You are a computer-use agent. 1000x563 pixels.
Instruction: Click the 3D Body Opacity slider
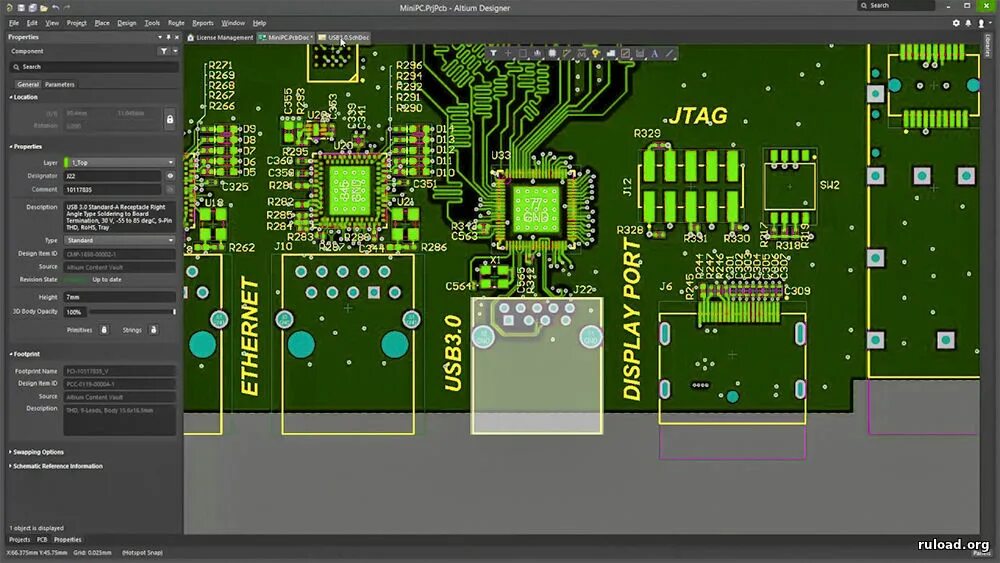(x=131, y=312)
